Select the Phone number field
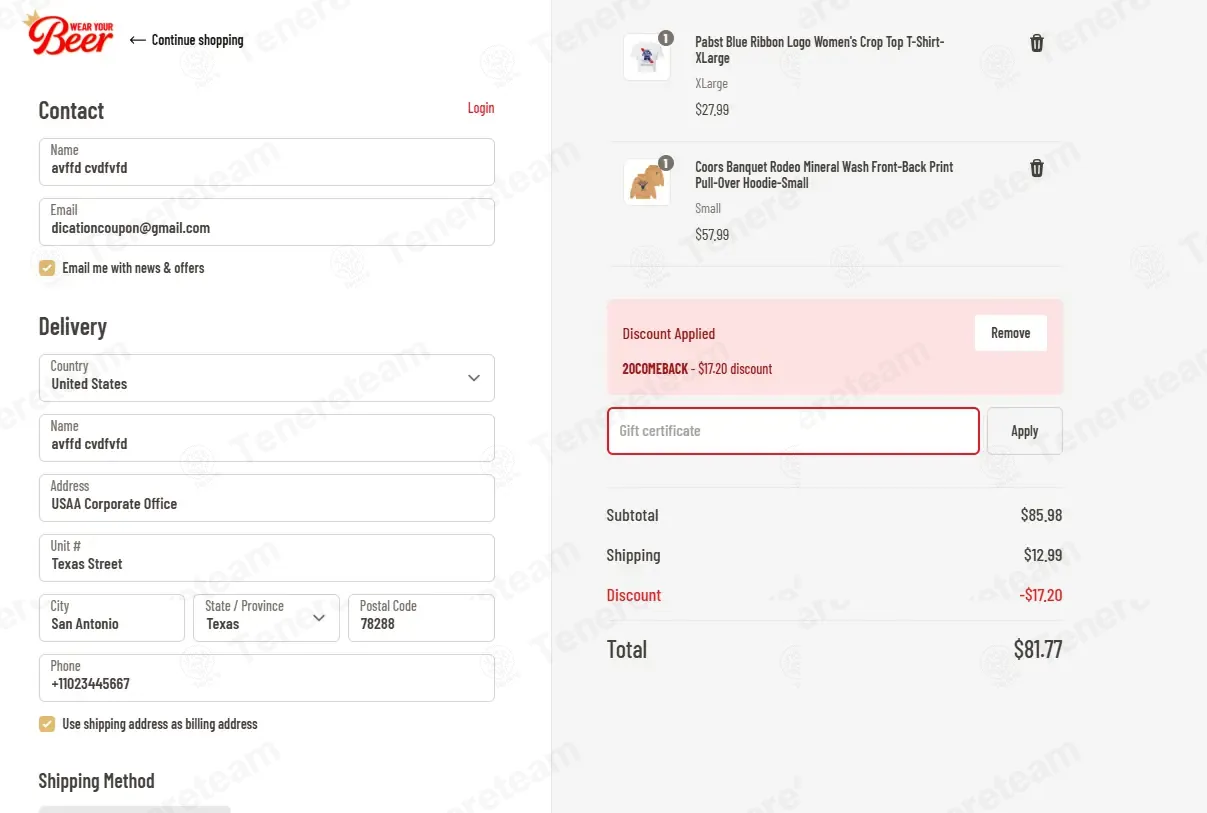 267,678
